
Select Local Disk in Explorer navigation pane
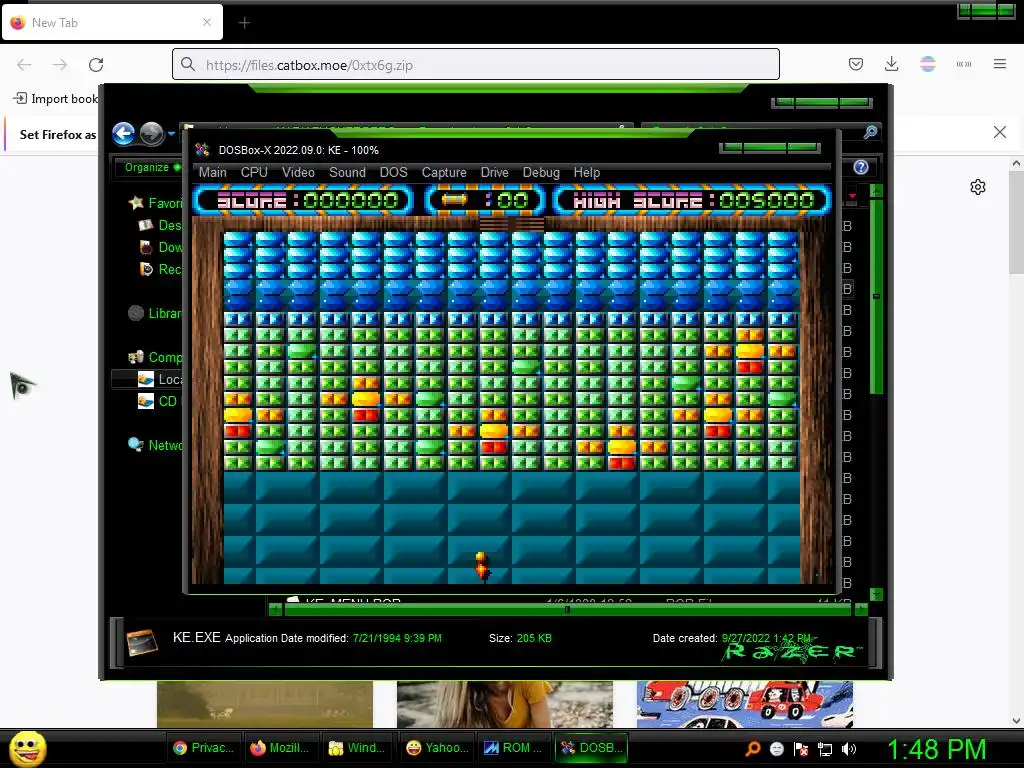(x=160, y=379)
